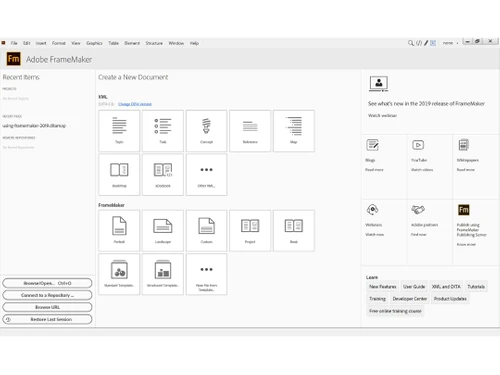Image resolution: width=500 pixels, height=375 pixels.
Task: Click Read more under Blogs
Action: click(374, 170)
